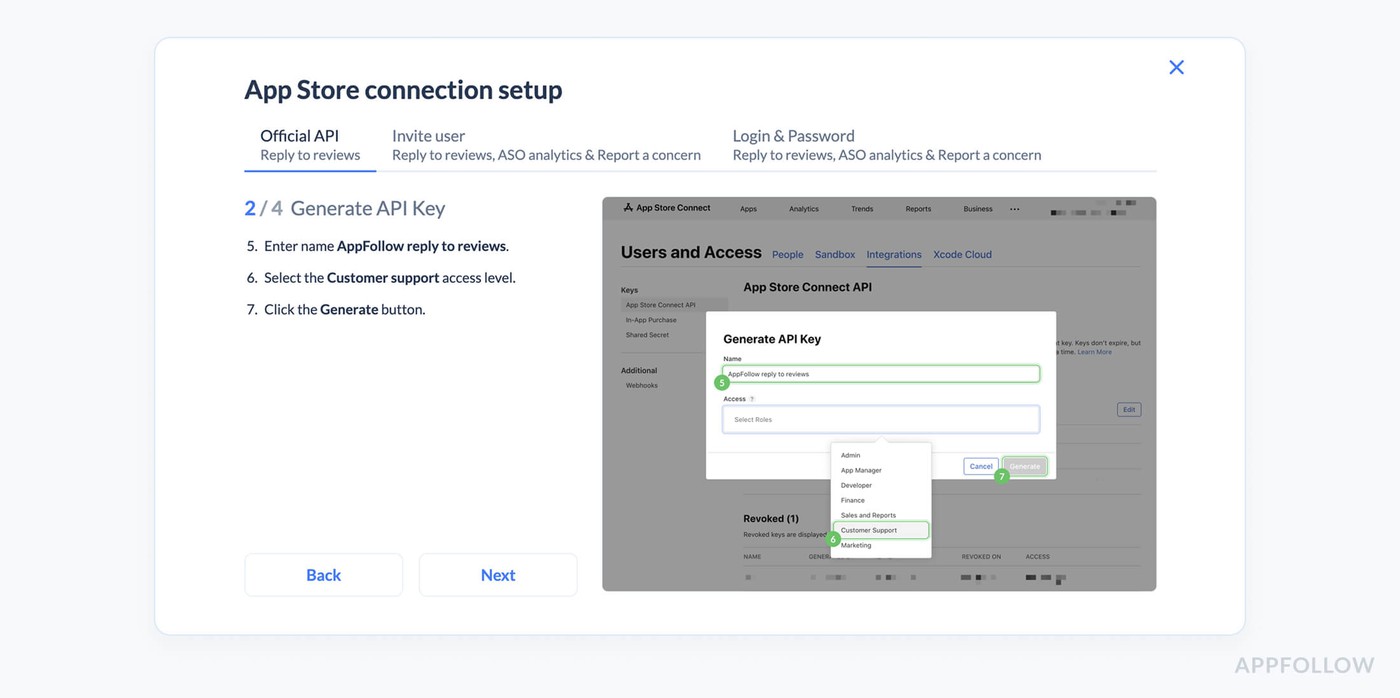Click the three-dots more menu icon

[x=1015, y=209]
